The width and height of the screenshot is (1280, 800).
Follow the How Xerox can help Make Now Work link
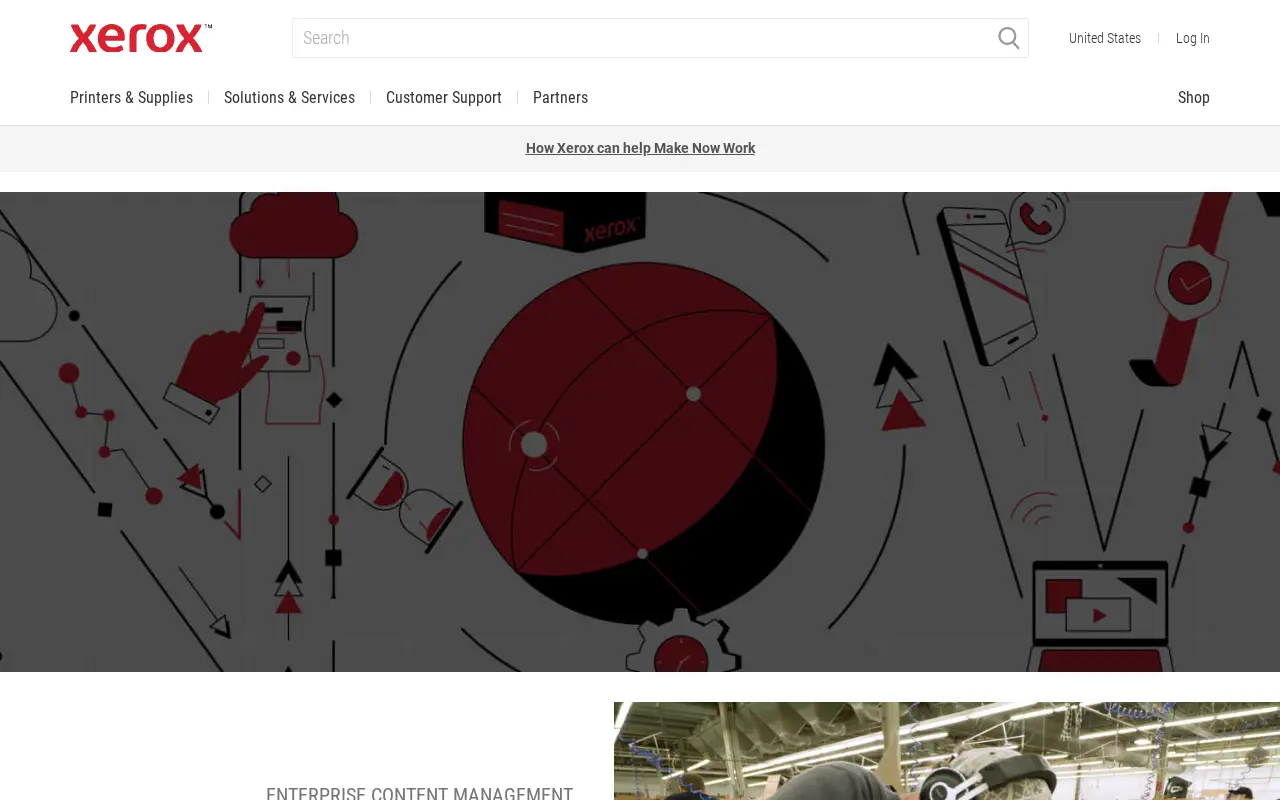[640, 148]
